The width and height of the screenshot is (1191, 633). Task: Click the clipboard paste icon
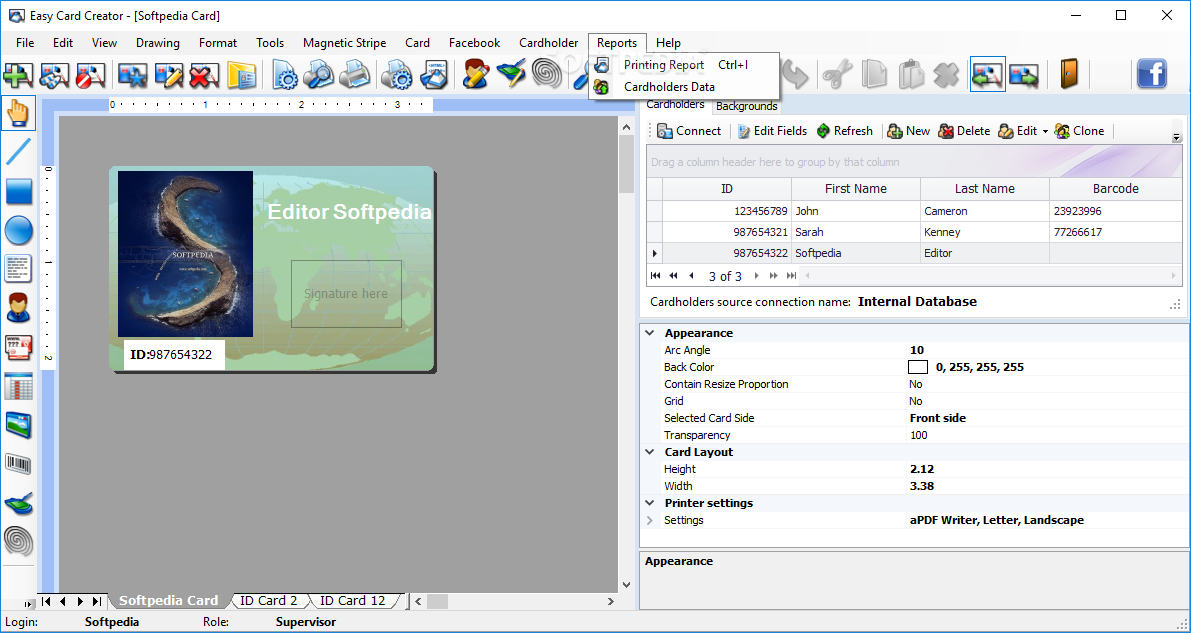910,74
